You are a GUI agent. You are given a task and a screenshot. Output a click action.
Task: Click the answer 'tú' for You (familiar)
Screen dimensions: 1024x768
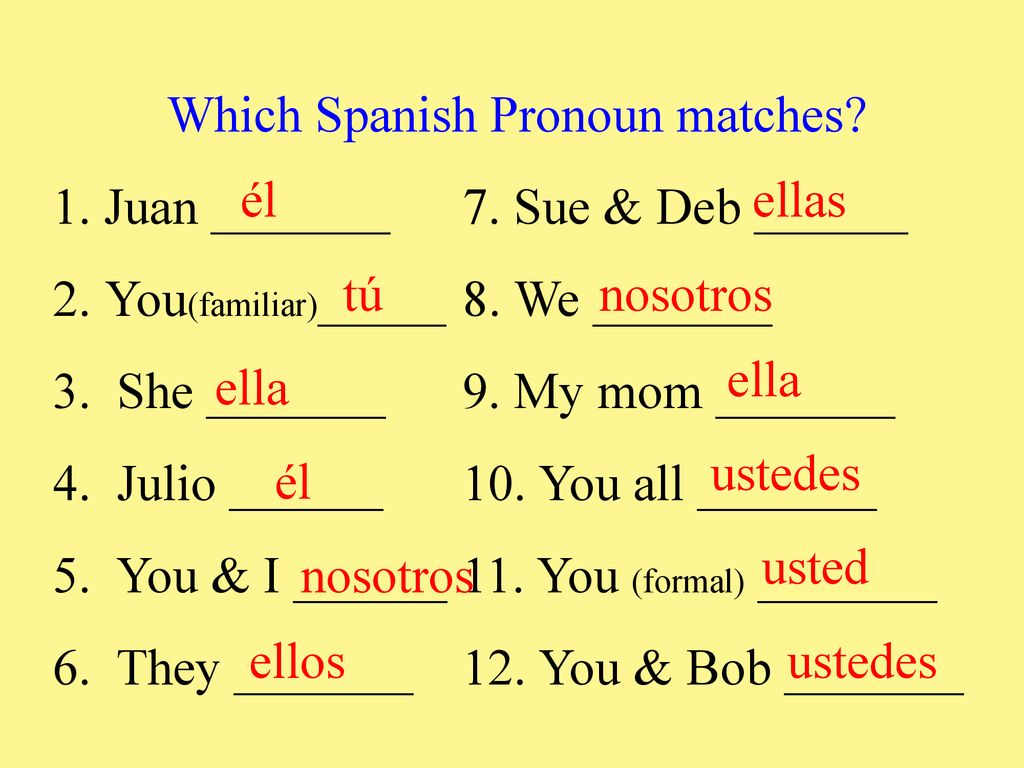coord(362,295)
